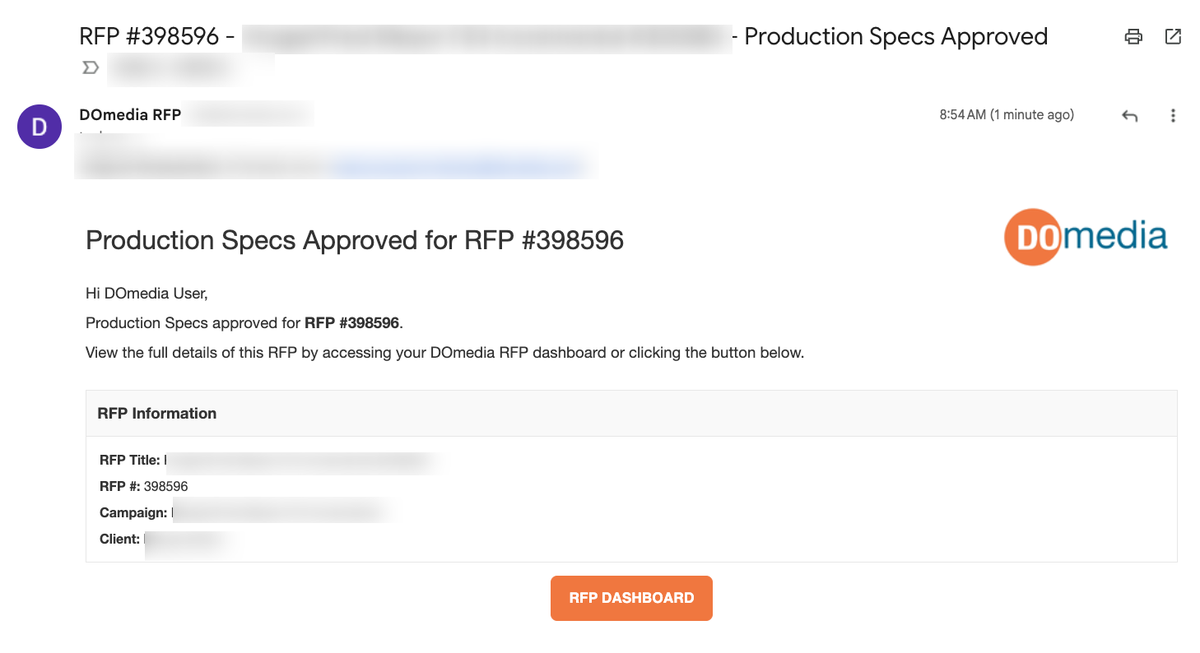Image resolution: width=1200 pixels, height=653 pixels.
Task: Click the Client label
Action: click(120, 539)
